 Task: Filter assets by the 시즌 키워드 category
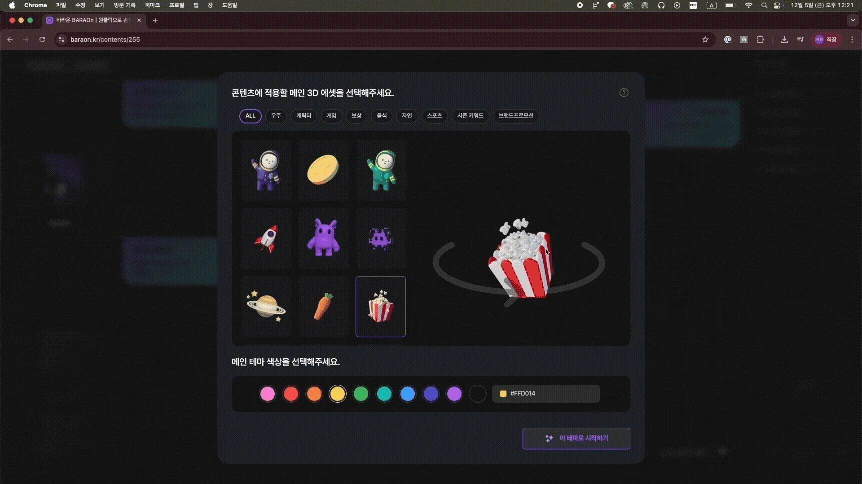(x=470, y=116)
